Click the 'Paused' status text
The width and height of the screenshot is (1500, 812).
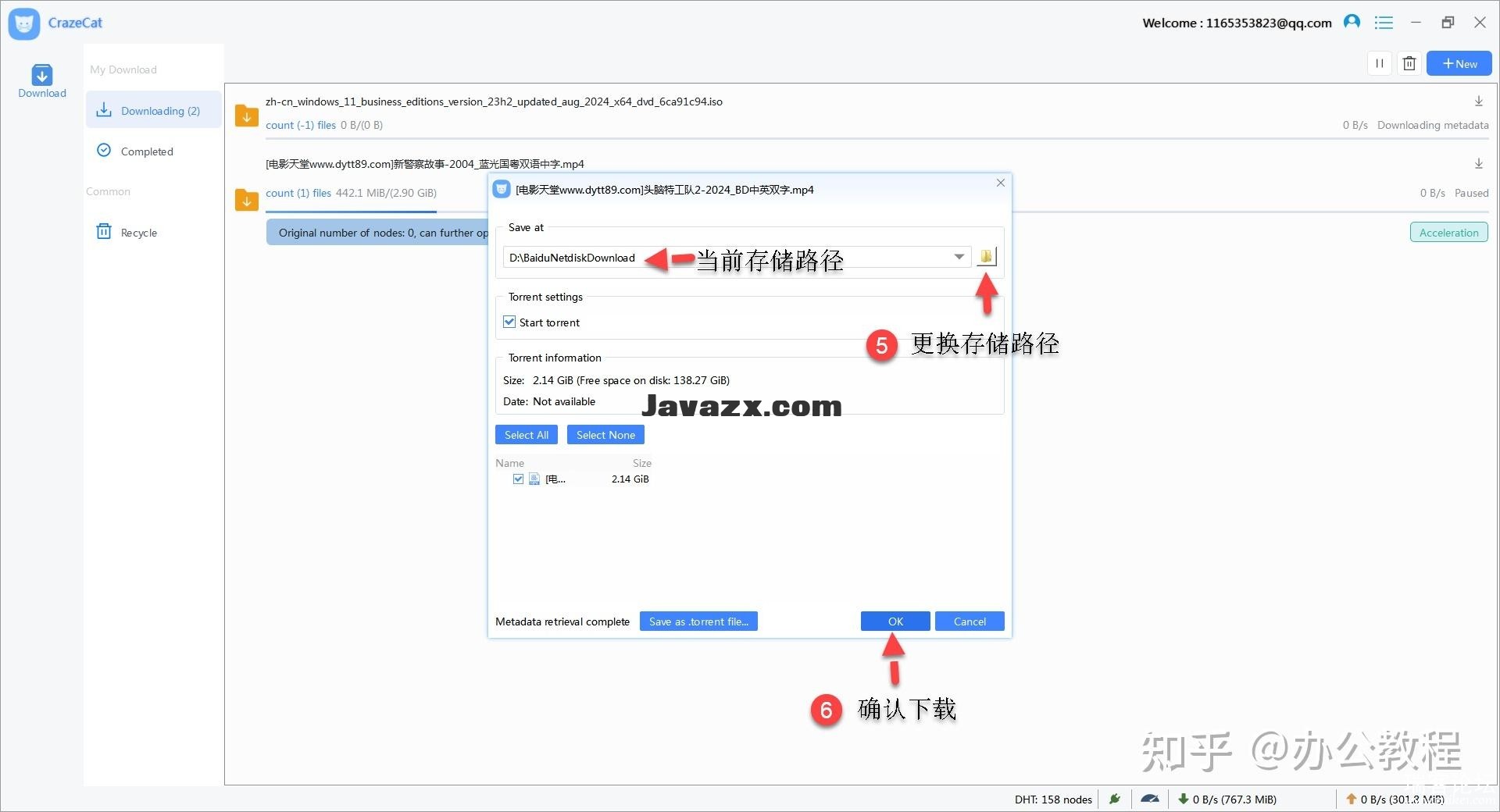[x=1471, y=193]
